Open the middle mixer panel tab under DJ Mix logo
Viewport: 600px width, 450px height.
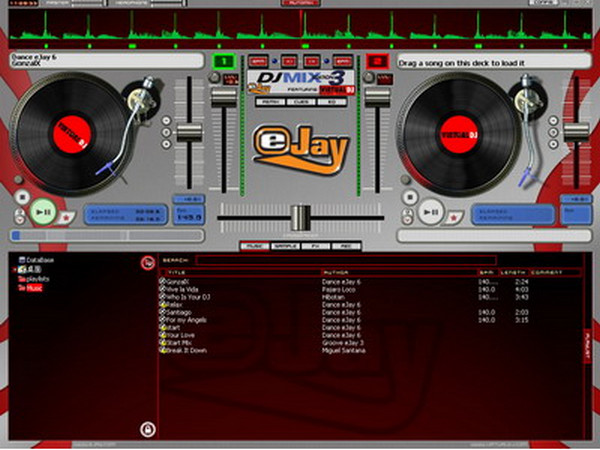click(x=301, y=102)
